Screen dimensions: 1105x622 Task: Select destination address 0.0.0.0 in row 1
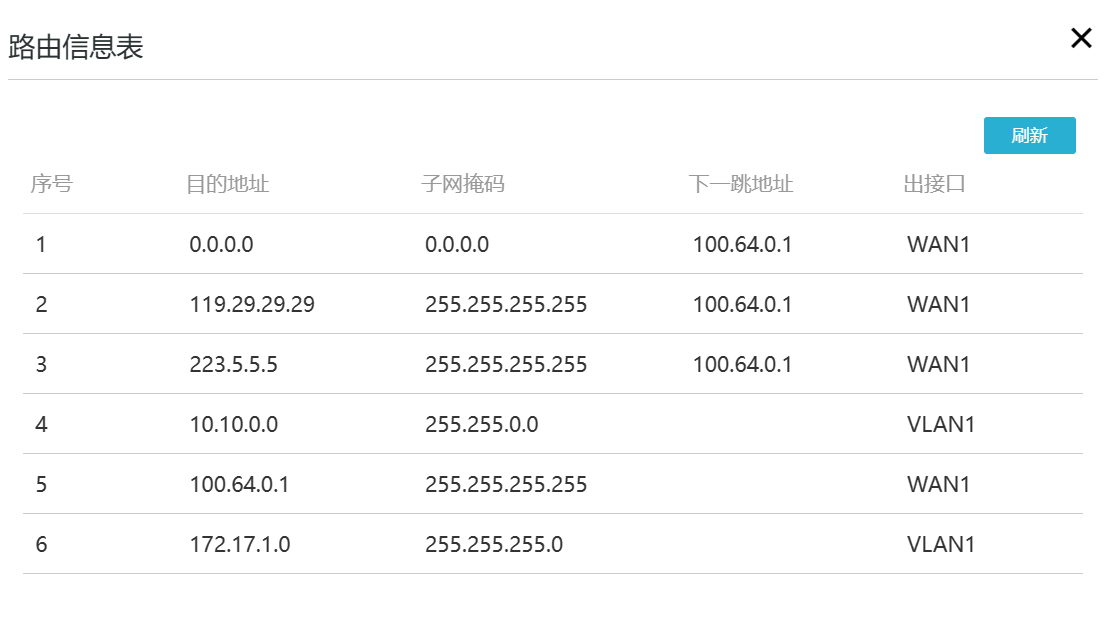point(221,244)
